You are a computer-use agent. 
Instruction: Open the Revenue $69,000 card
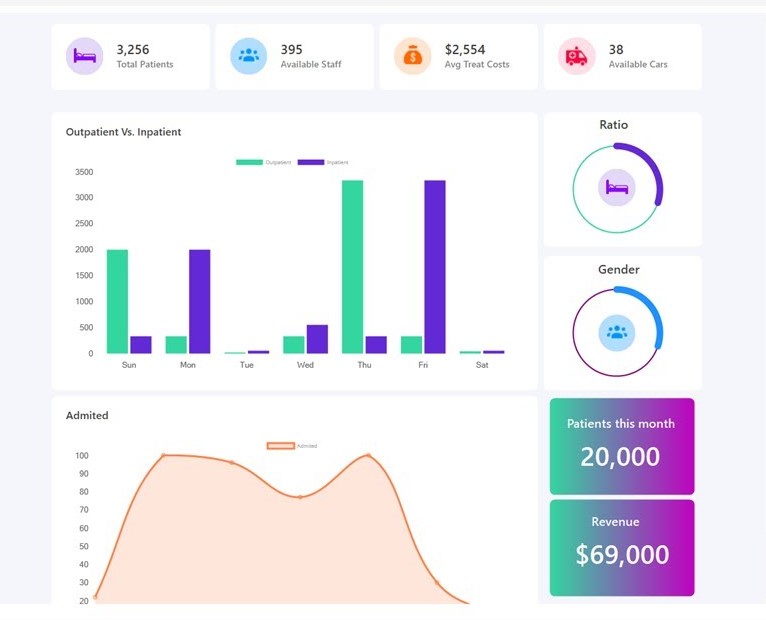(621, 547)
